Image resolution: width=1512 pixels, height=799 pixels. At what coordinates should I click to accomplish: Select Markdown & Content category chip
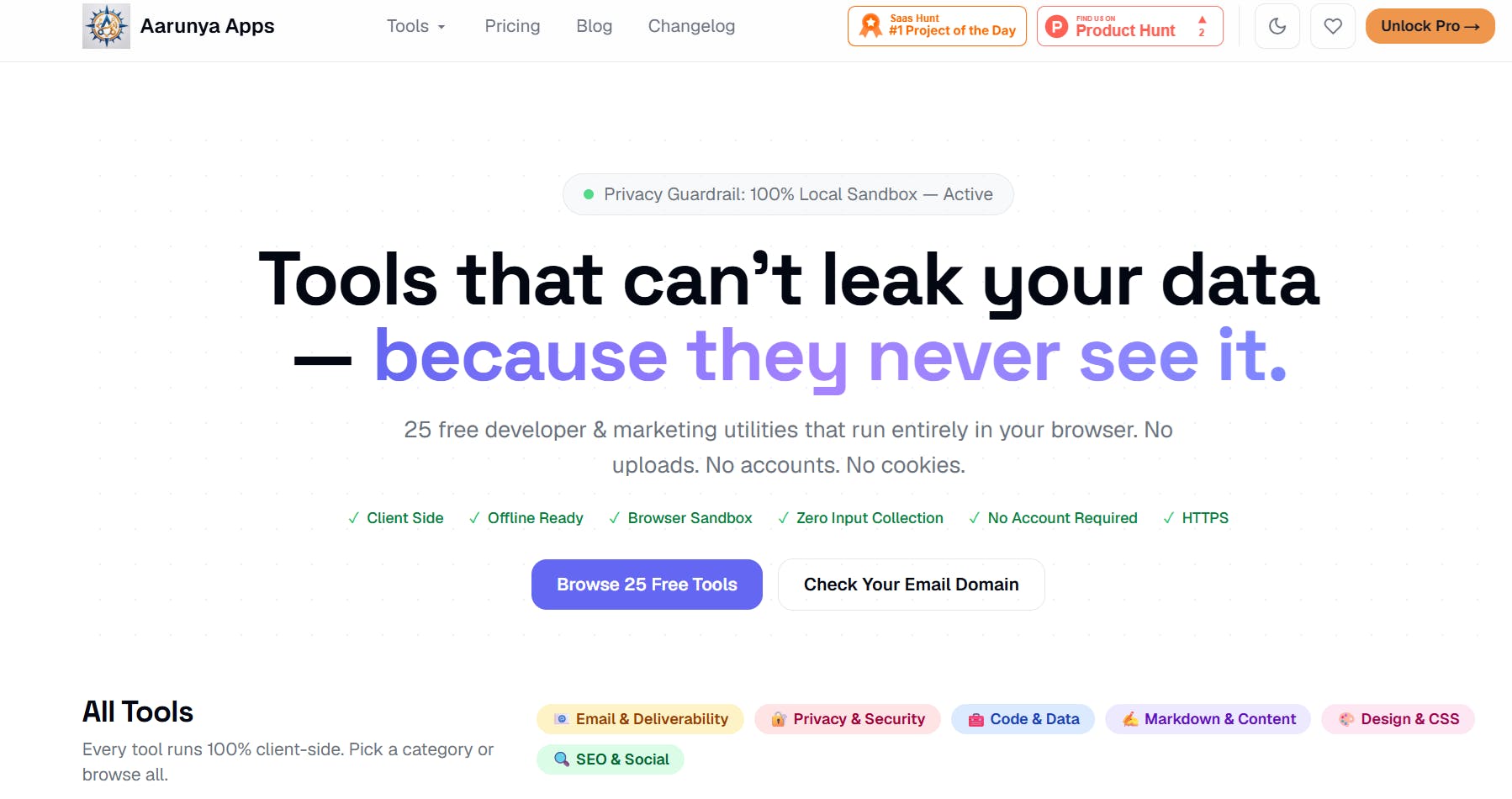coord(1208,719)
